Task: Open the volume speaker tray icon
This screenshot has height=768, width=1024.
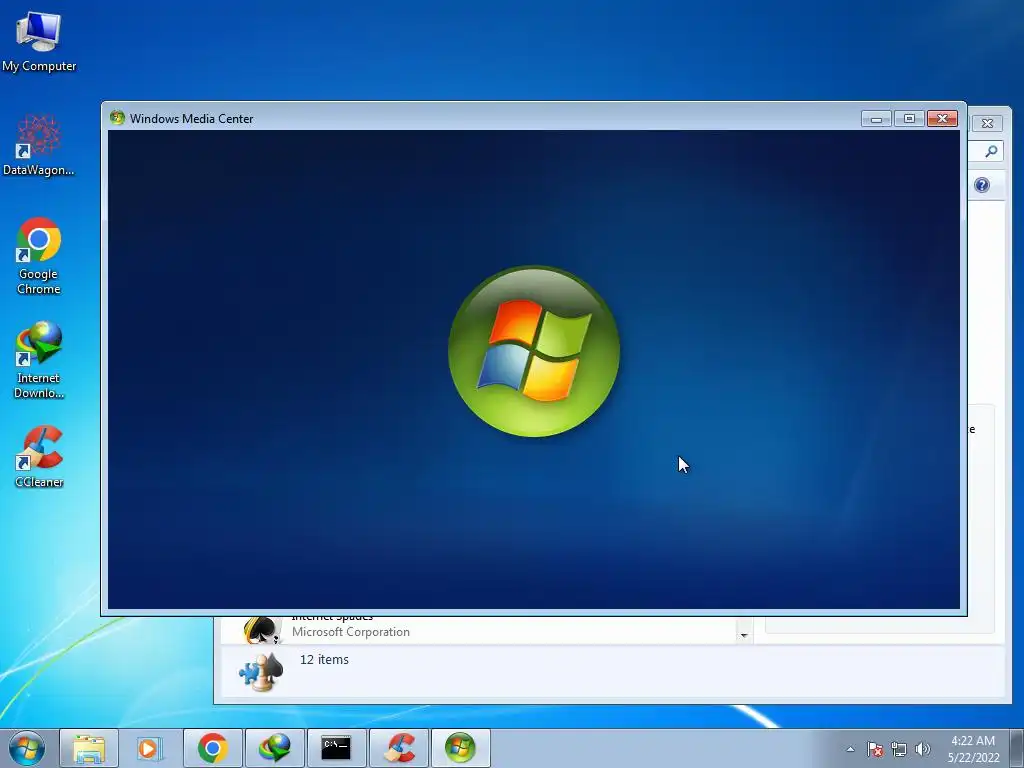Action: coord(922,749)
